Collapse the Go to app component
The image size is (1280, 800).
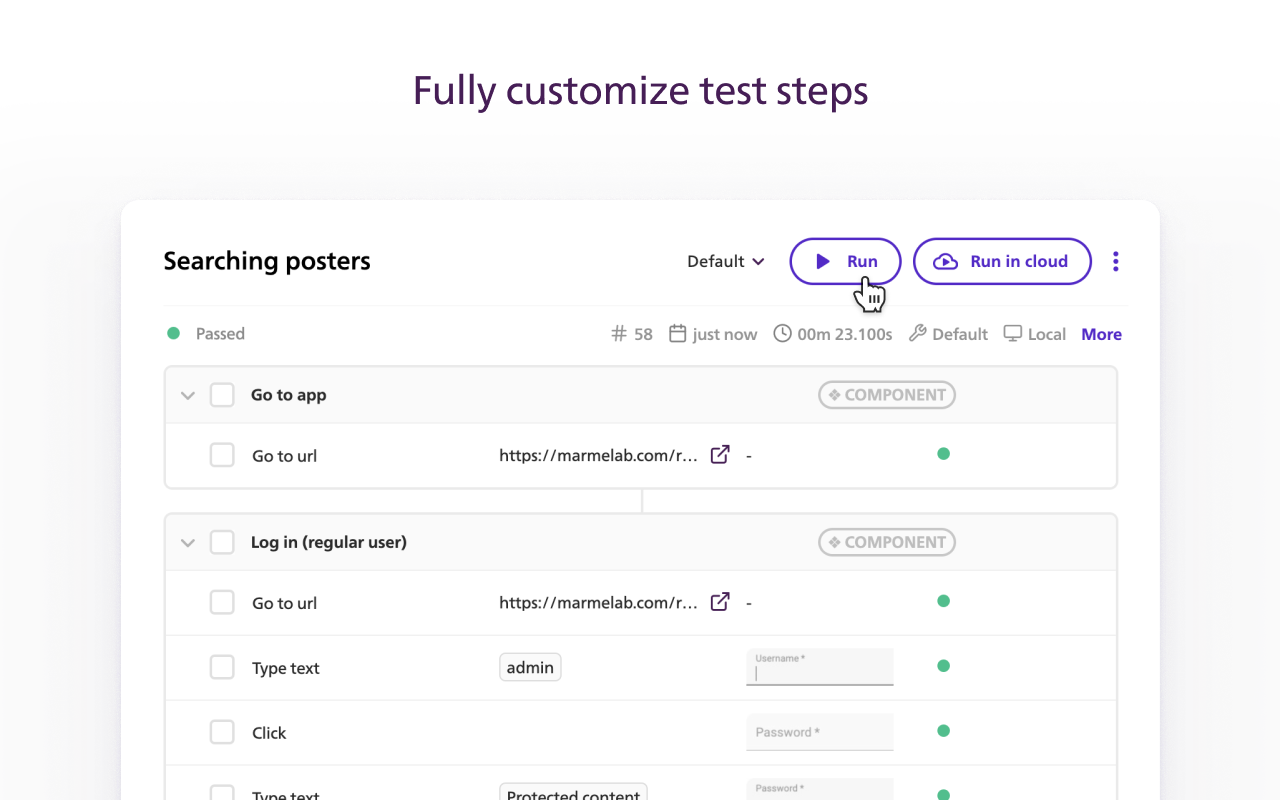(187, 394)
